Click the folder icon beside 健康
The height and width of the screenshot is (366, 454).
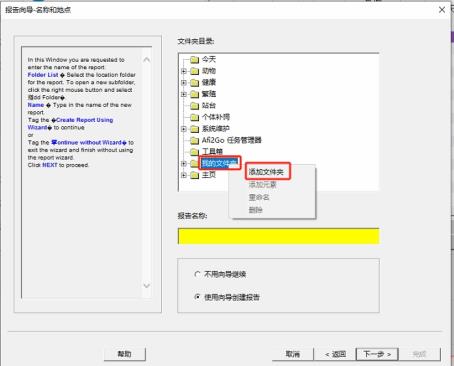point(194,83)
